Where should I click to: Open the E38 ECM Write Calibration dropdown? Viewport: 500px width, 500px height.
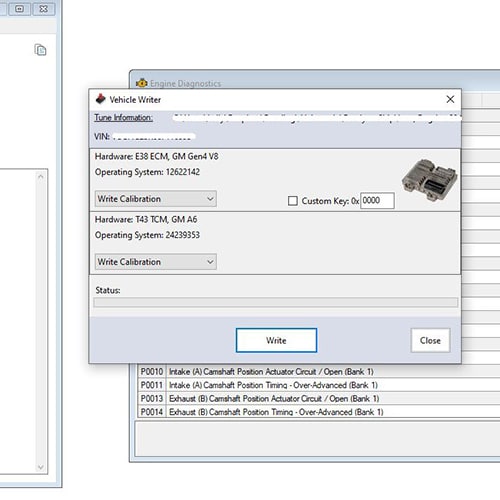[x=156, y=199]
